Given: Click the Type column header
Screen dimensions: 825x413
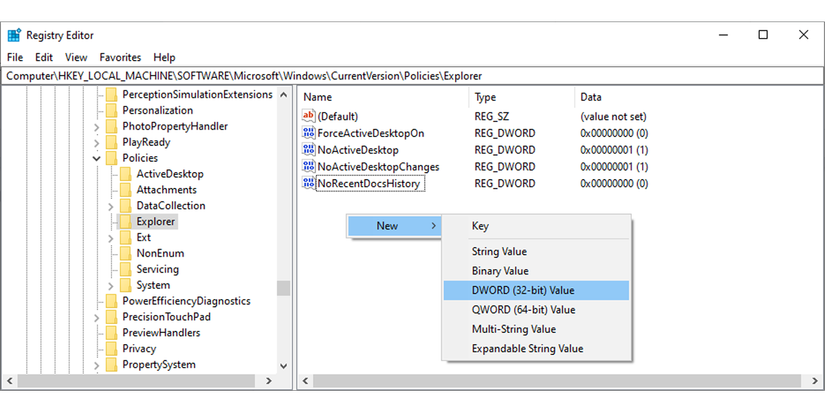Looking at the screenshot, I should (x=521, y=97).
